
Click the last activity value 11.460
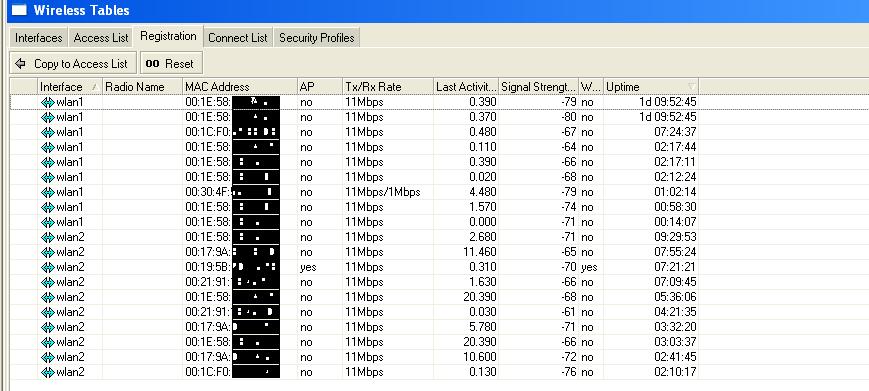(x=479, y=252)
